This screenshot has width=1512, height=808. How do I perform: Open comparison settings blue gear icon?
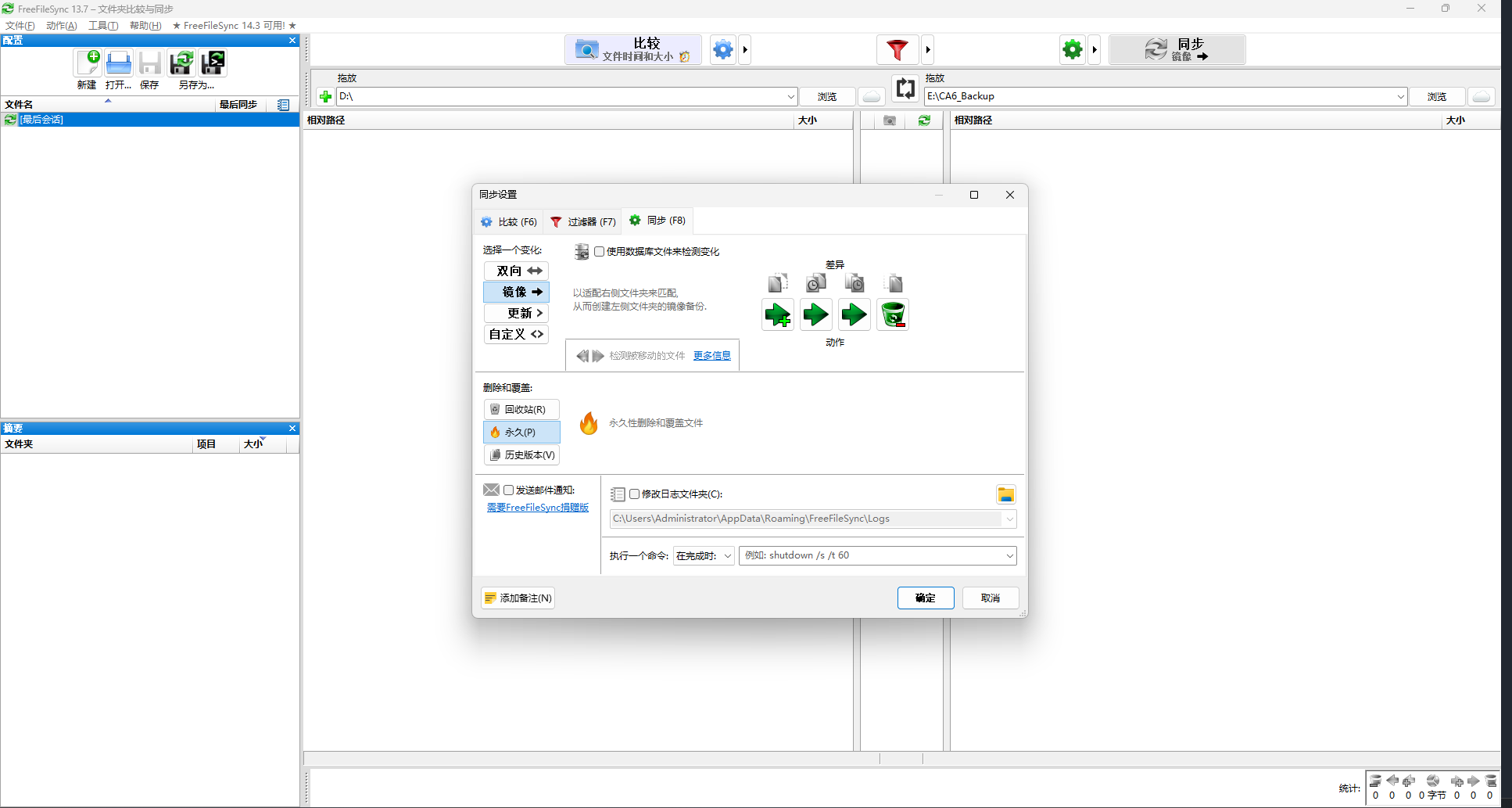[723, 50]
